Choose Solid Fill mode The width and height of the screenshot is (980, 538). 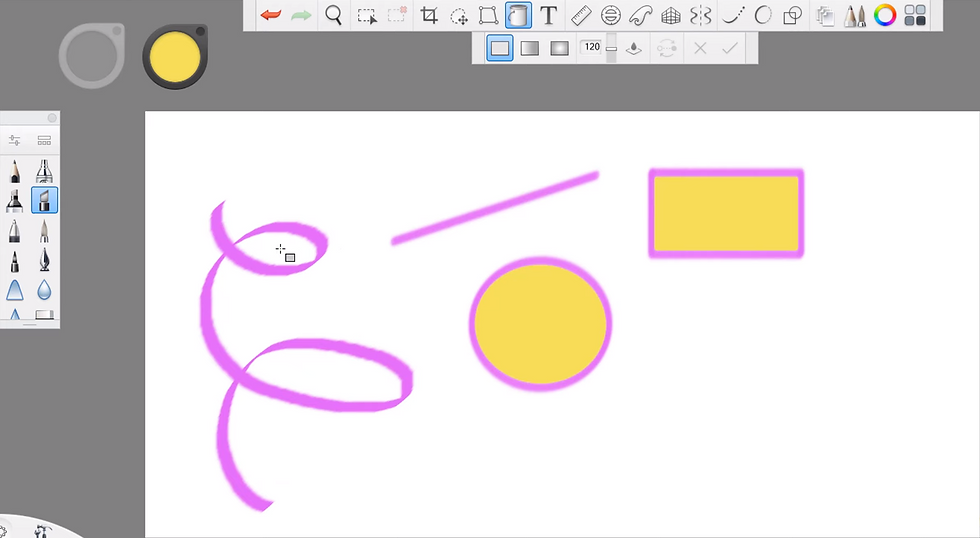click(x=500, y=48)
